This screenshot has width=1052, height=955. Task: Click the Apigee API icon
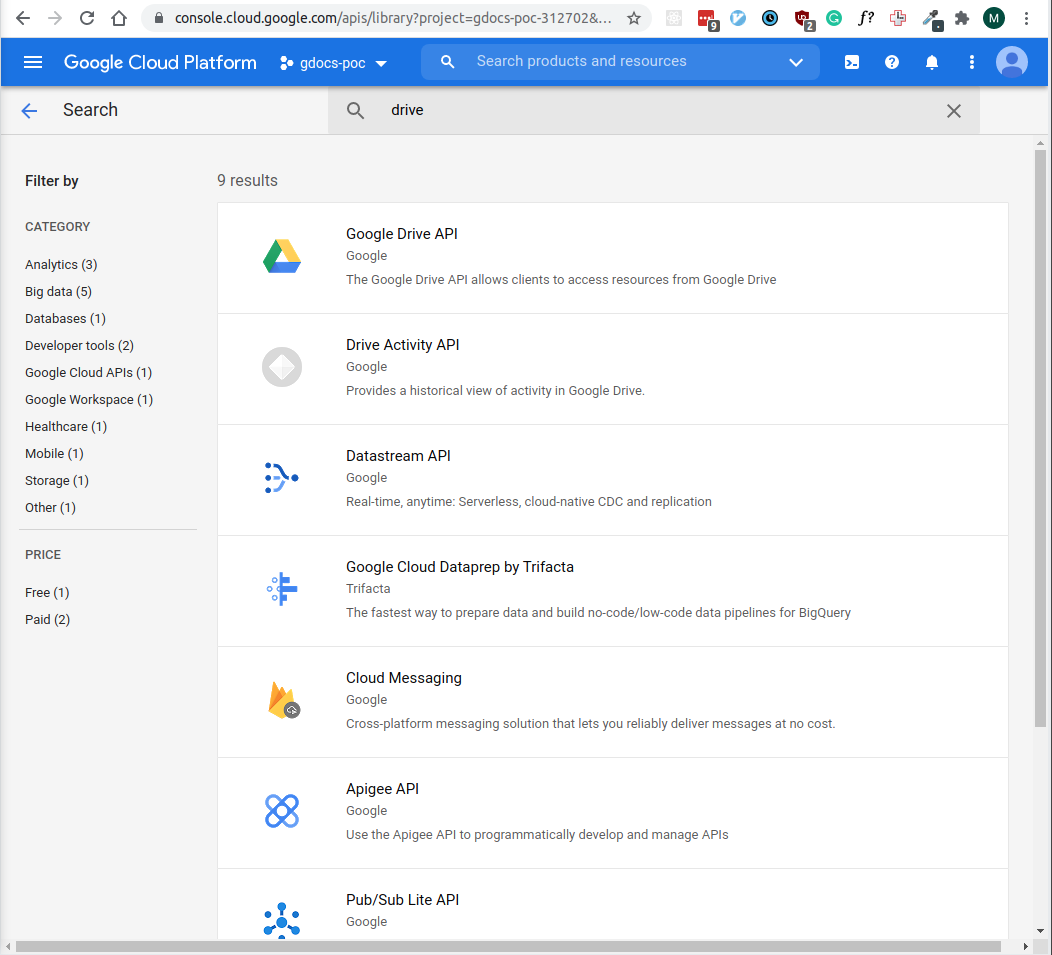(x=282, y=811)
